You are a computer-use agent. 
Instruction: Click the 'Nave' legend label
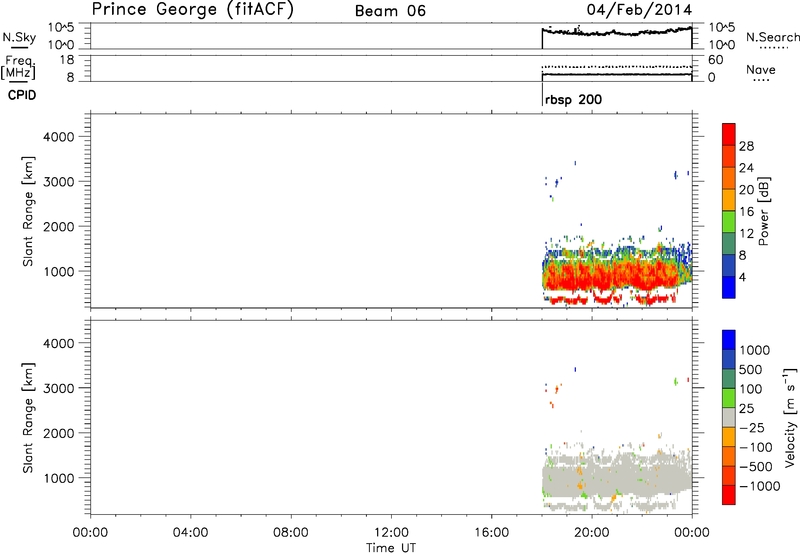click(x=761, y=69)
